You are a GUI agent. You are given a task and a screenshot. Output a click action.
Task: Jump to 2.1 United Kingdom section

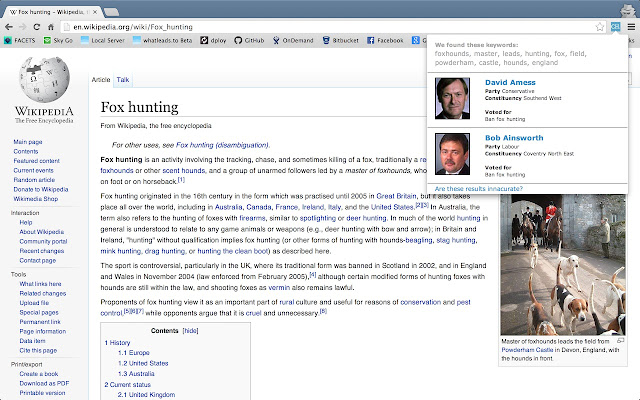click(x=147, y=395)
